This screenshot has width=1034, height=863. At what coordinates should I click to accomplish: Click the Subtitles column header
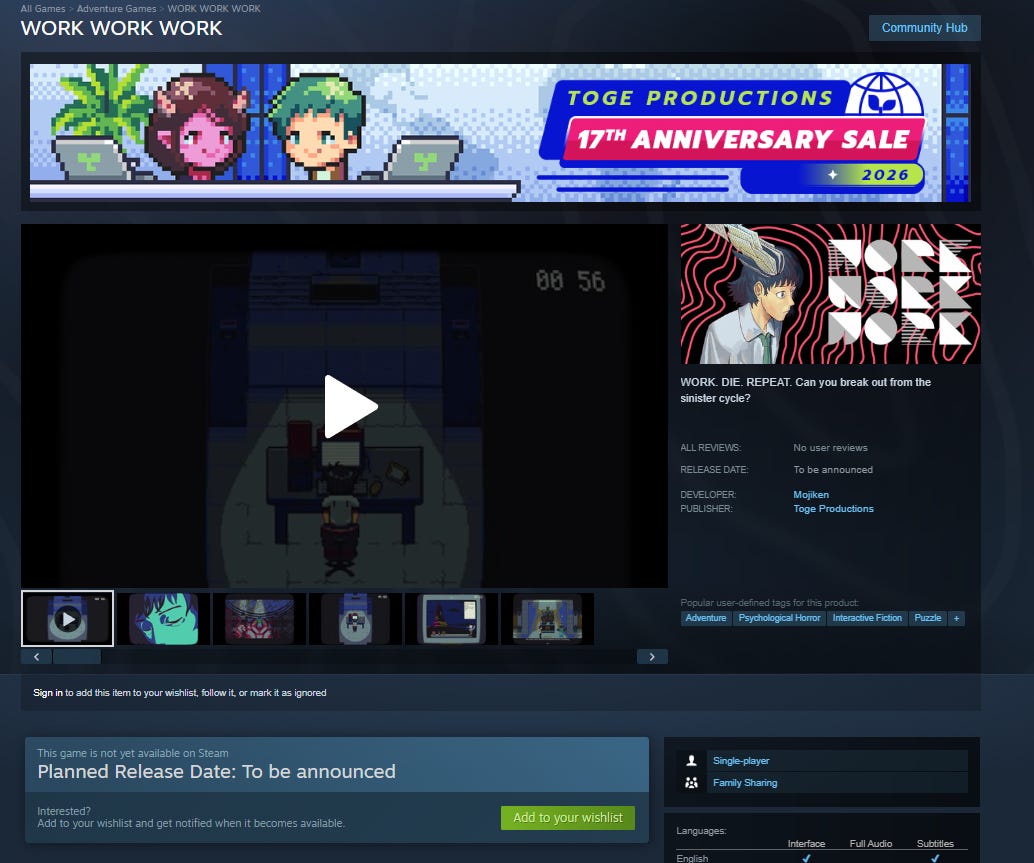click(935, 843)
